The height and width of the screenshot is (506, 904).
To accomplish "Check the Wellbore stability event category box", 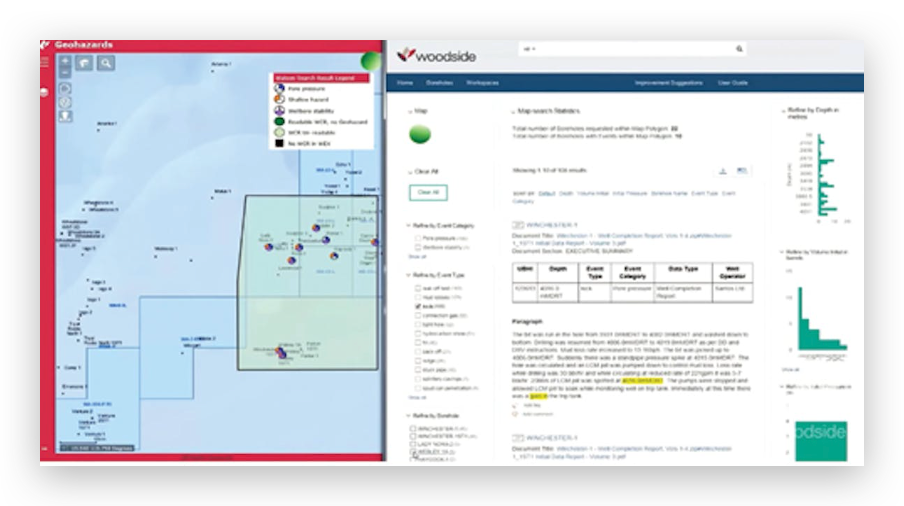I will click(417, 247).
